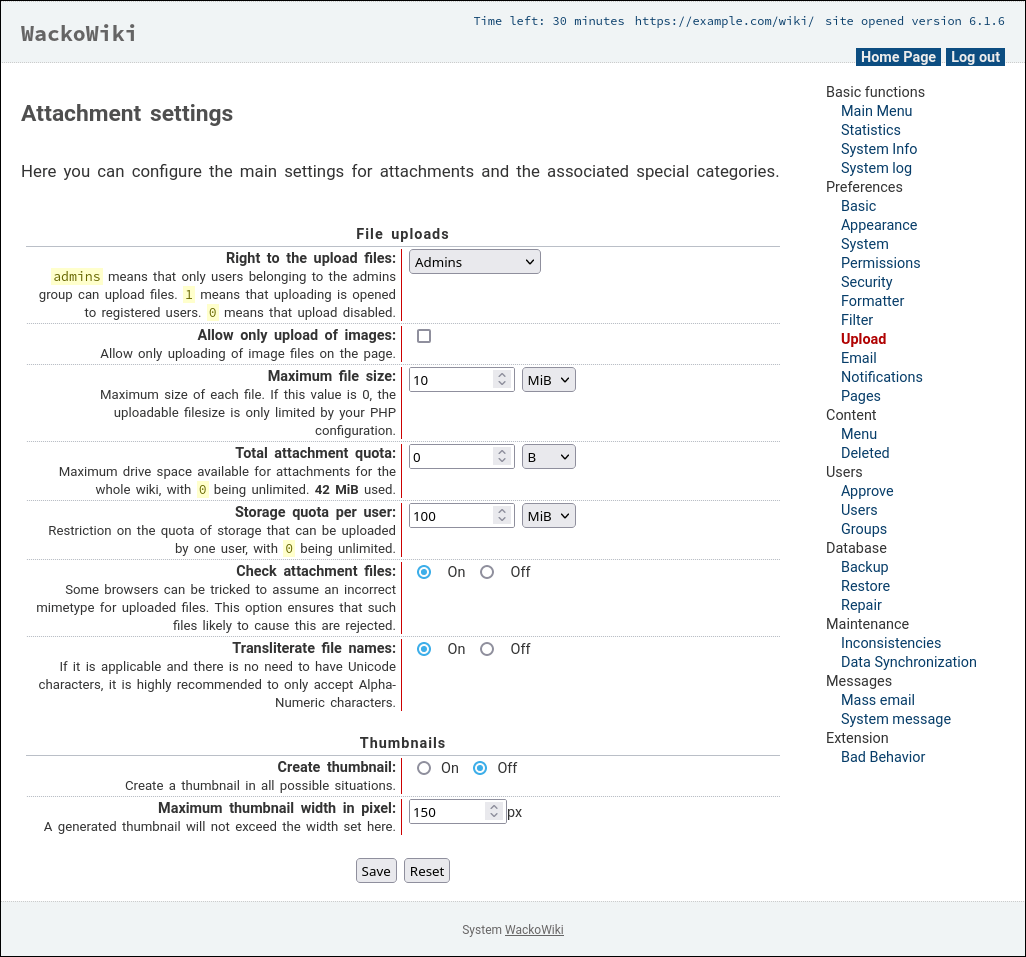Enable the 'Allow only upload of images' checkbox
1026x957 pixels.
point(424,336)
